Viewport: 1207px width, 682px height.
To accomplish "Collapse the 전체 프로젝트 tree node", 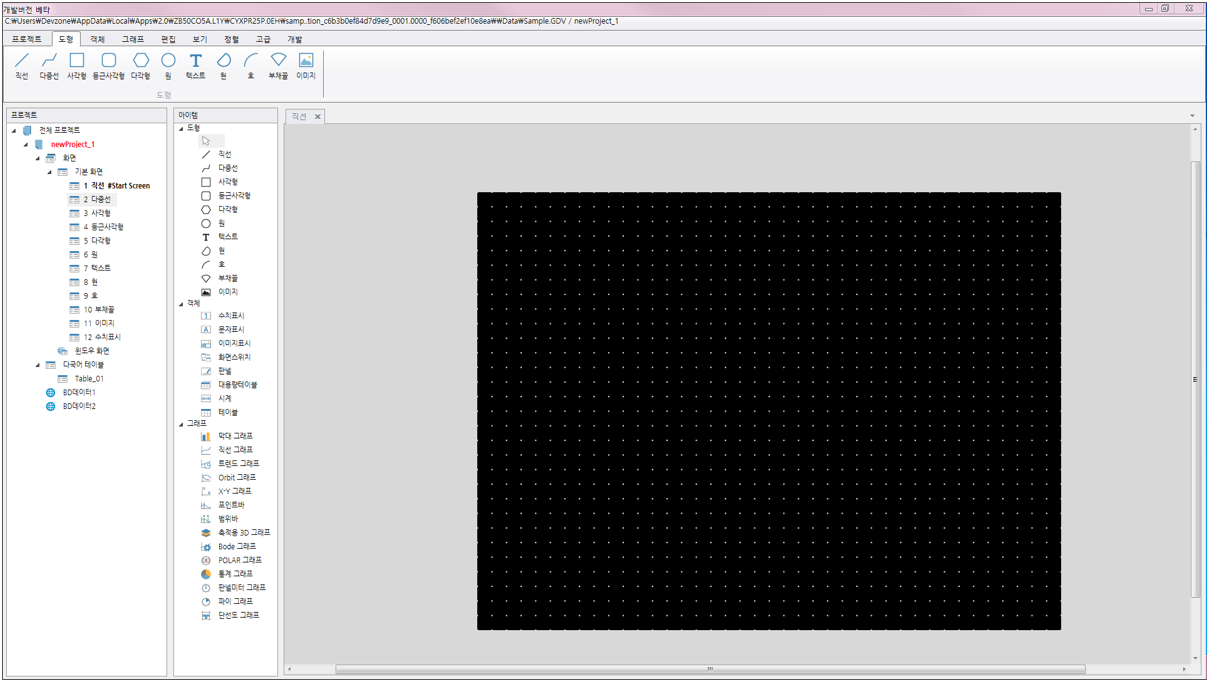I will [x=14, y=131].
